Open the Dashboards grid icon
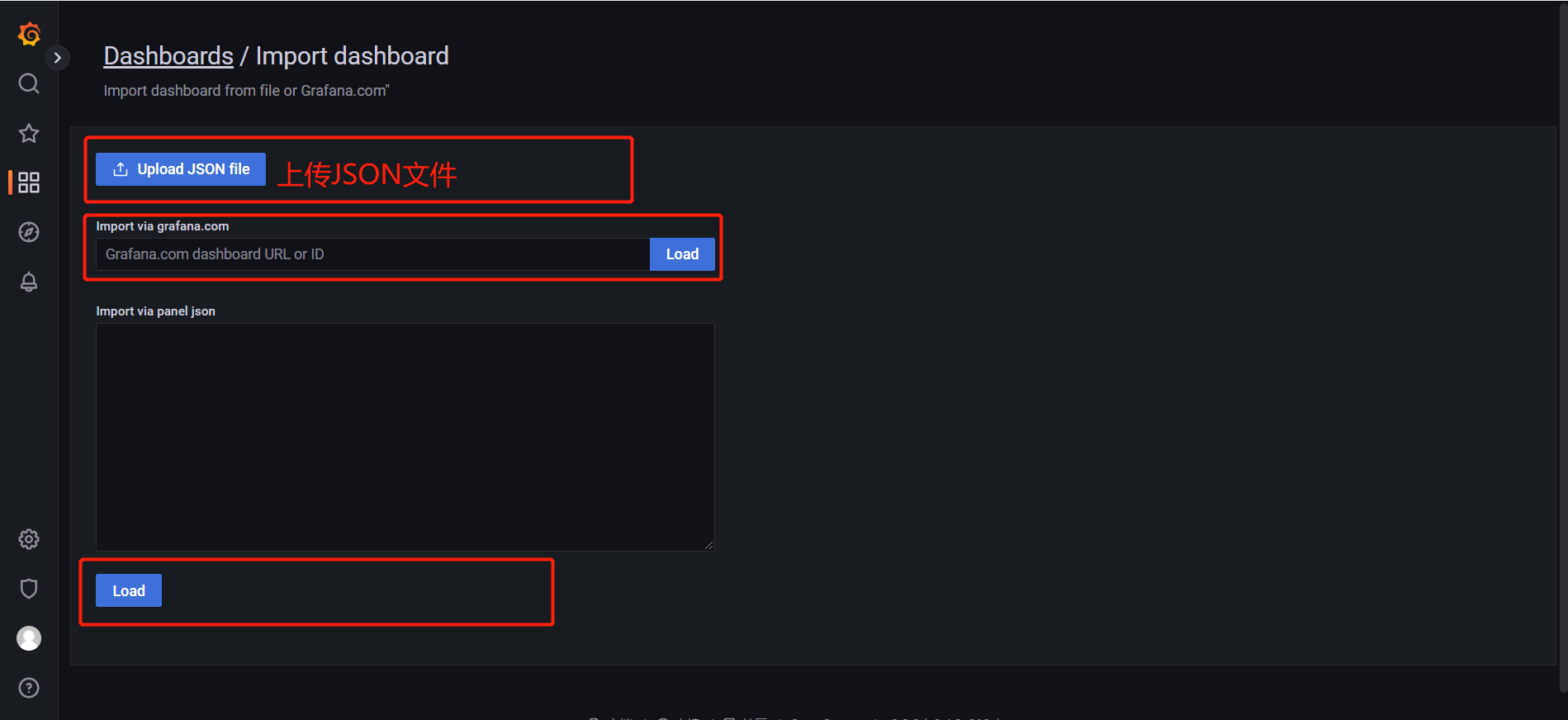 29,182
